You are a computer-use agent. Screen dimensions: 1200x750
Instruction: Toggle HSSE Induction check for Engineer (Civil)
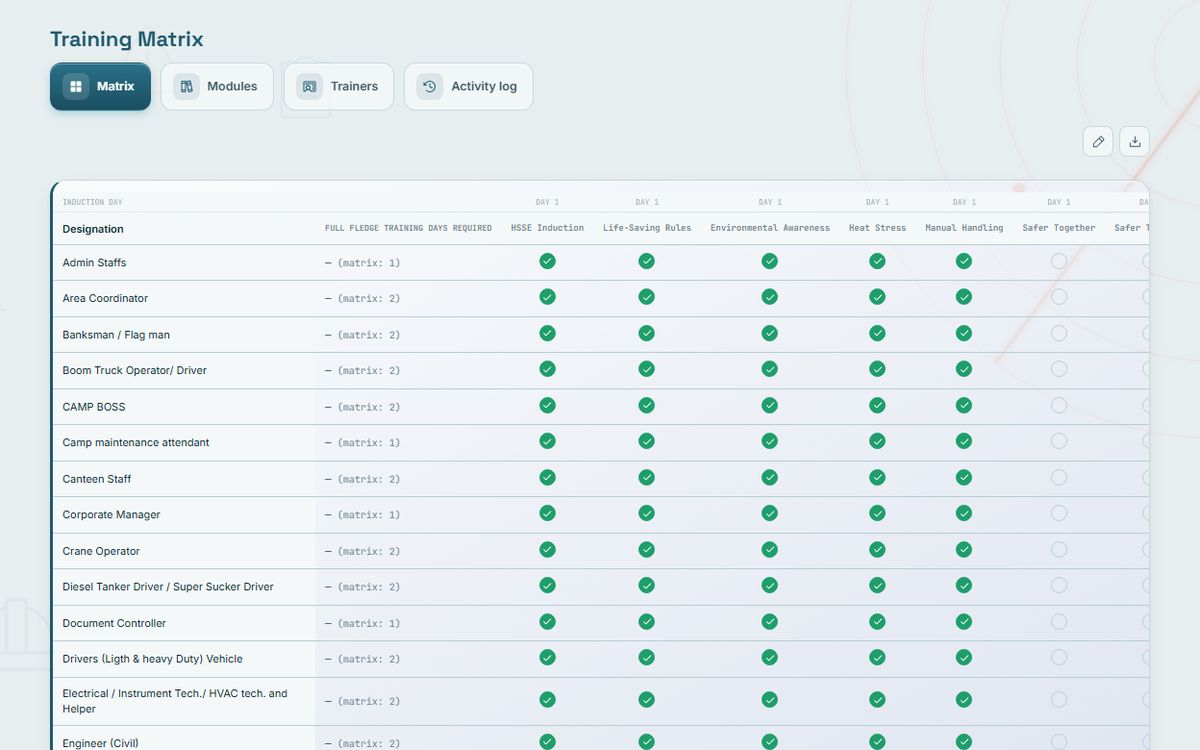547,741
